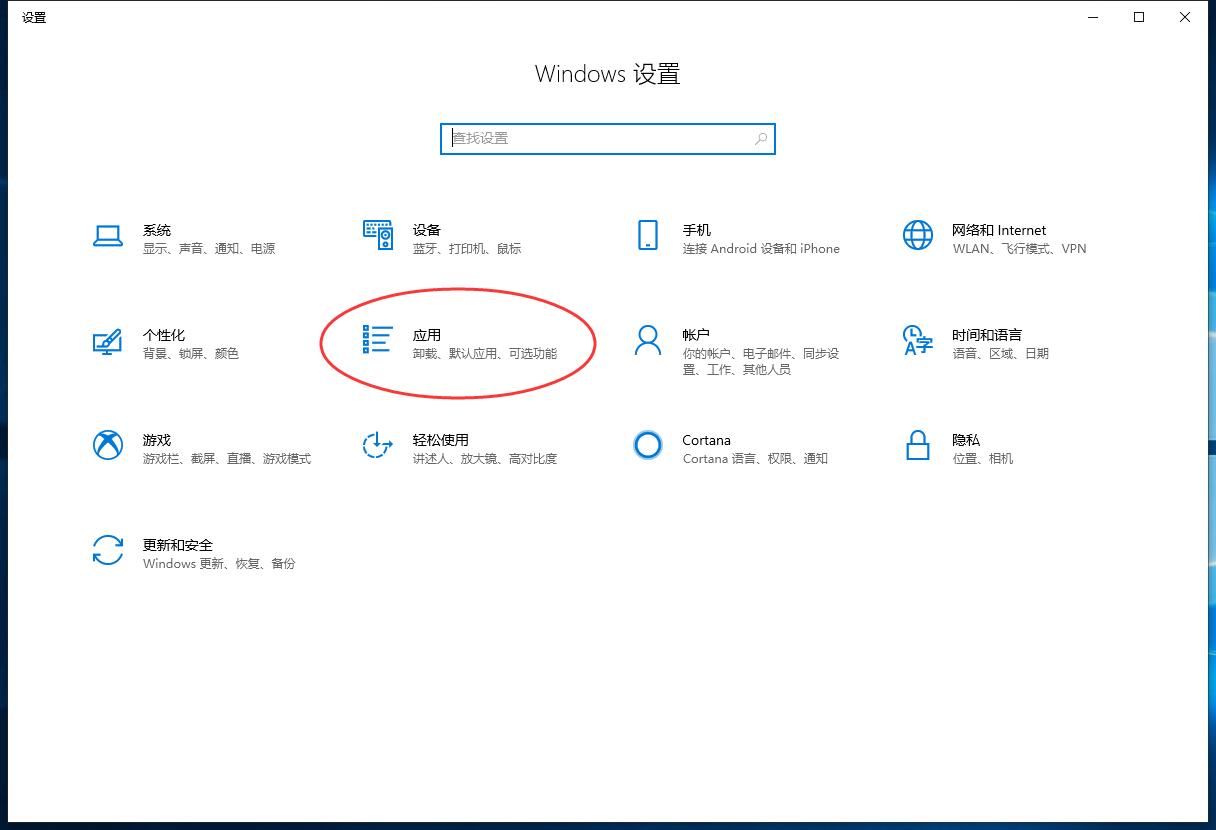1216x830 pixels.
Task: Open 时间和语言 title text
Action: coord(987,335)
